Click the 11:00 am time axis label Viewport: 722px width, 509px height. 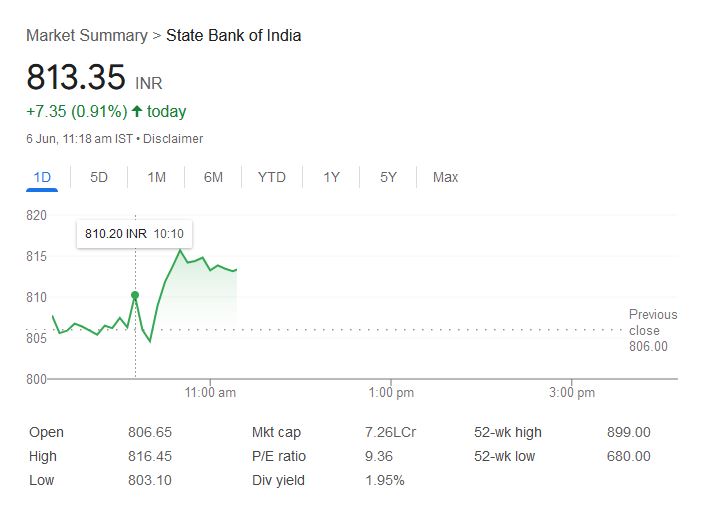tap(211, 393)
